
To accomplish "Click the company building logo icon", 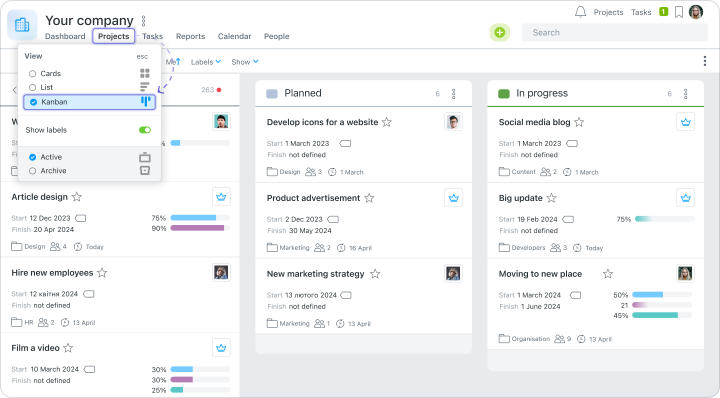I will pyautogui.click(x=22, y=25).
